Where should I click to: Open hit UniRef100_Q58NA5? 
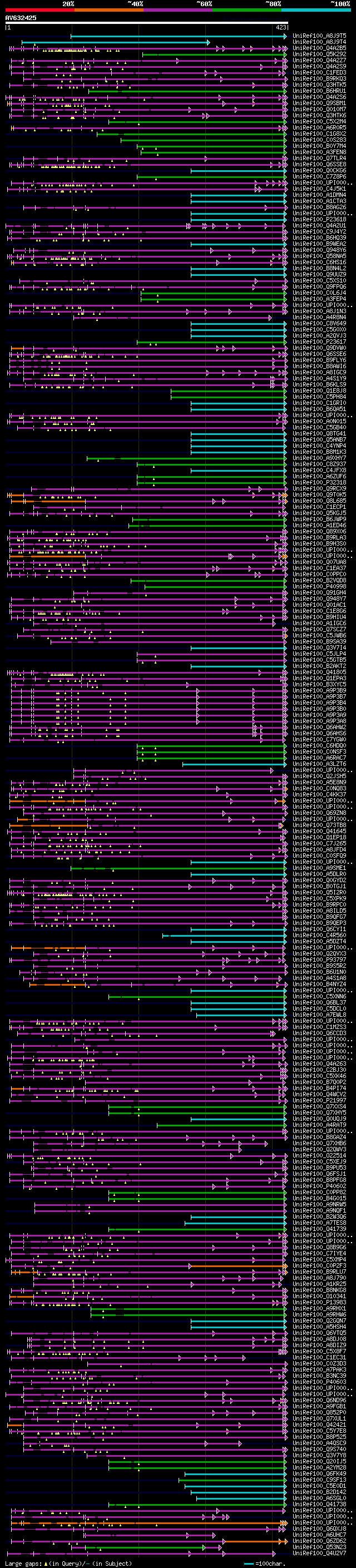[319, 256]
